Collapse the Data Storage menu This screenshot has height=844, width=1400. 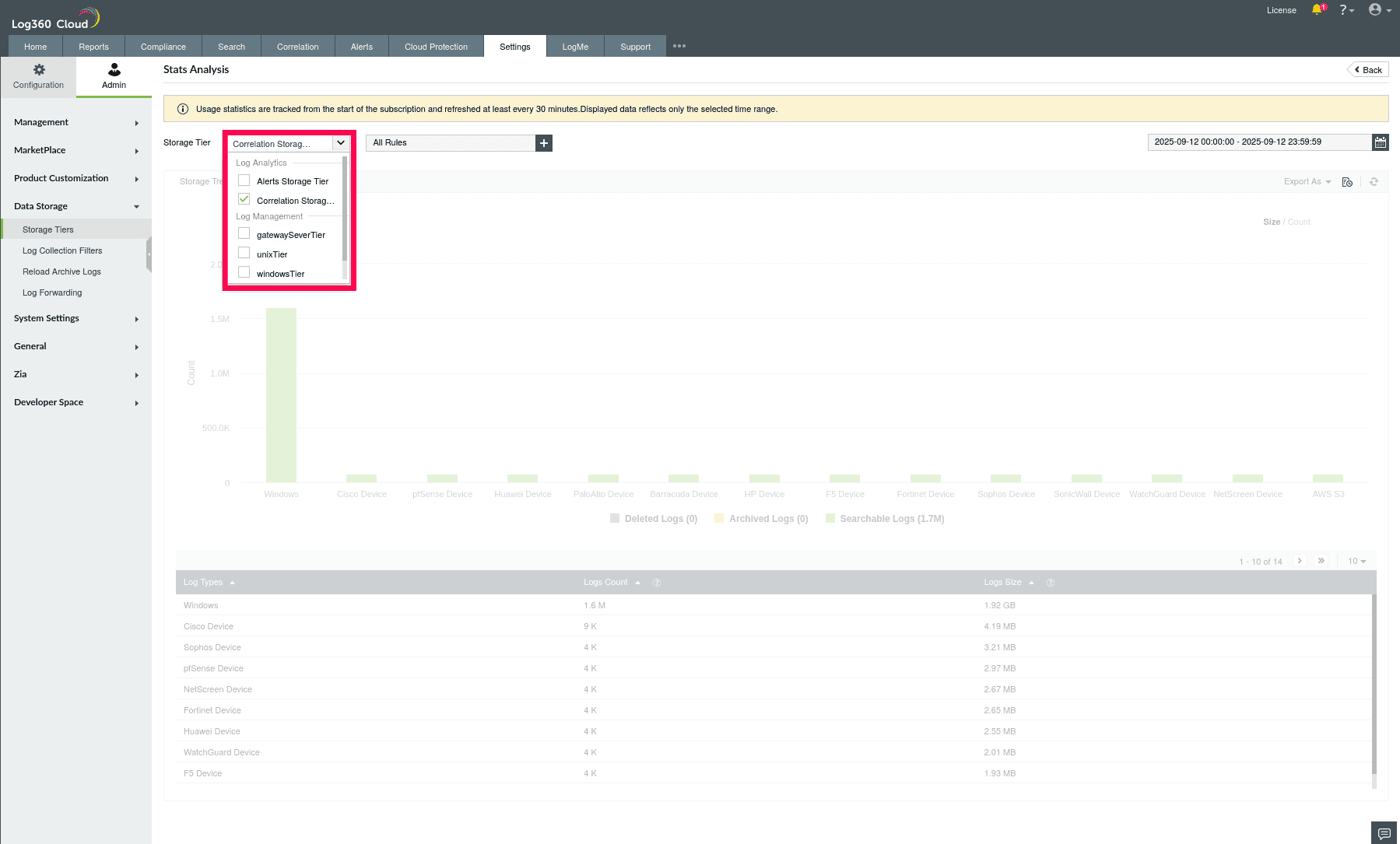click(76, 206)
